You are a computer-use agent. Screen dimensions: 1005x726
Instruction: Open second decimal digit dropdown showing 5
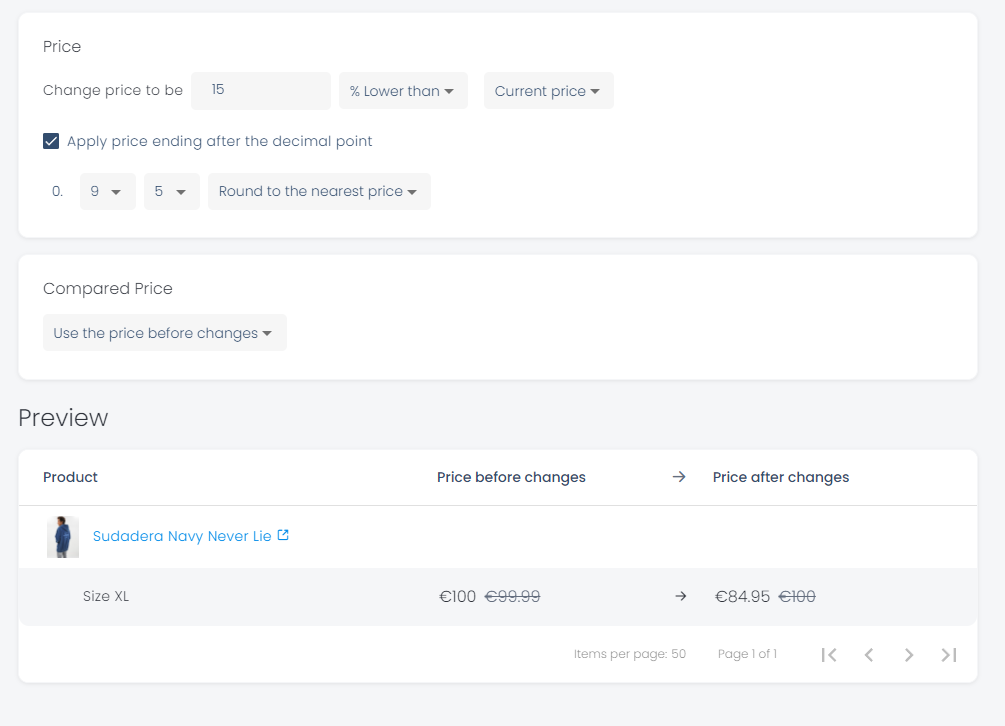click(x=171, y=192)
